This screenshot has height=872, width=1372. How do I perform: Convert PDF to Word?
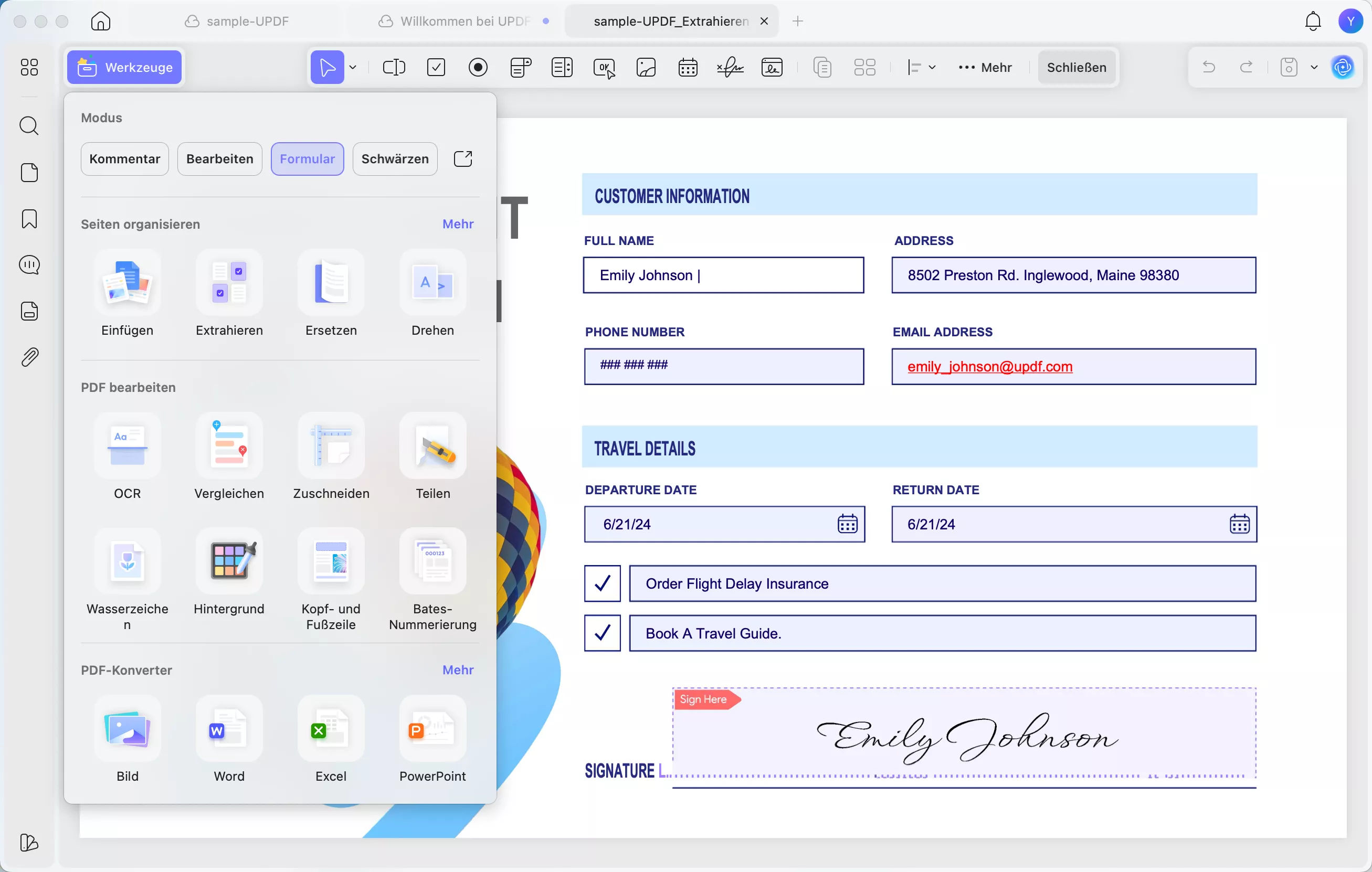(229, 730)
